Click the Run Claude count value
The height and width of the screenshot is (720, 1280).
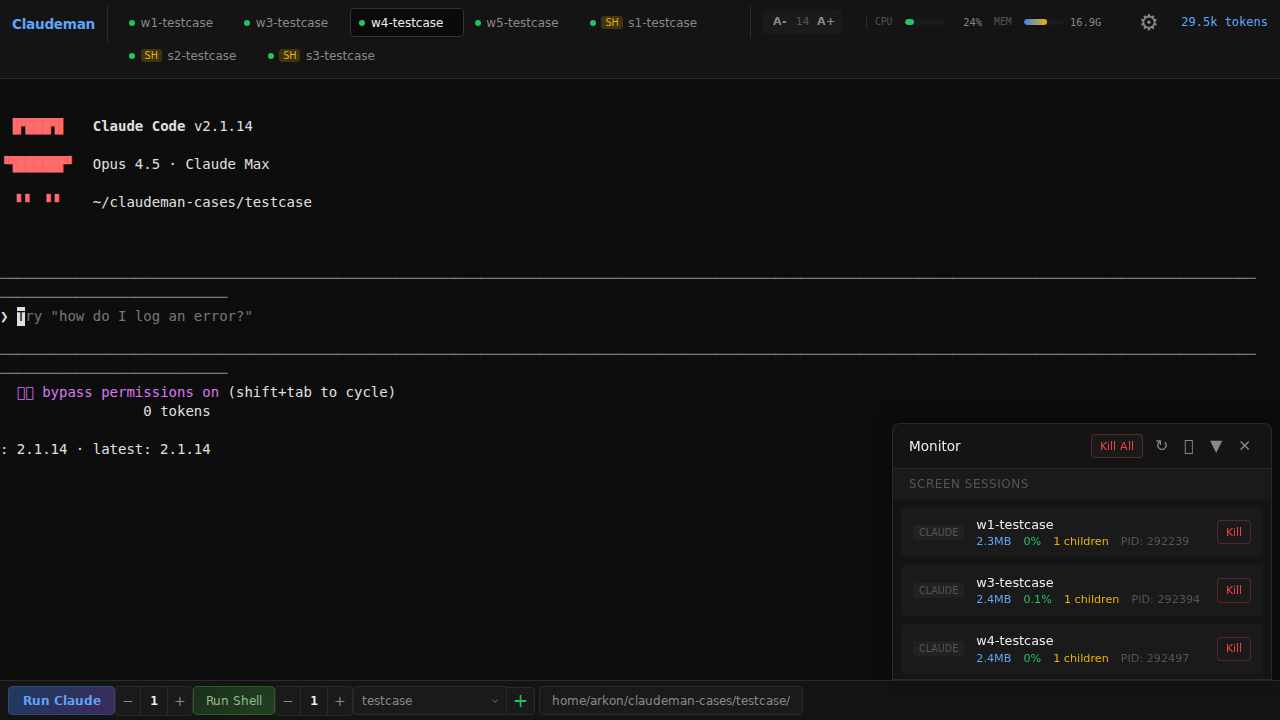(154, 701)
